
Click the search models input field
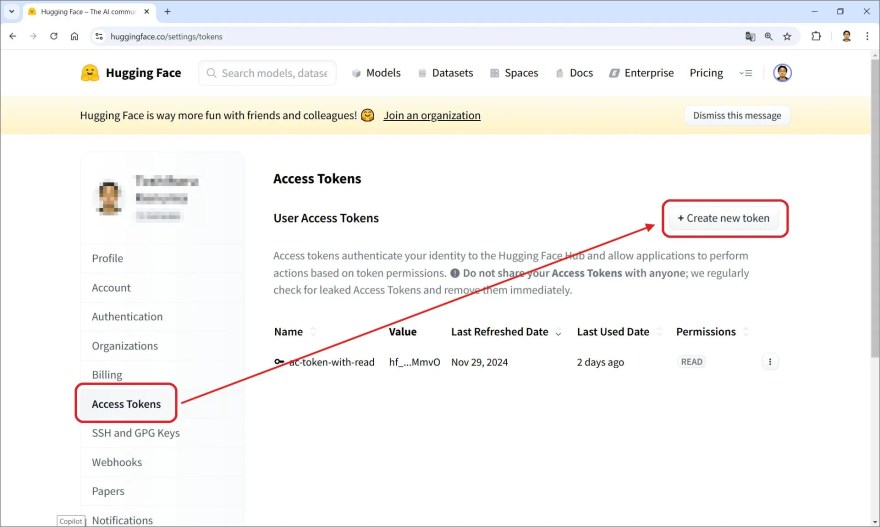pyautogui.click(x=267, y=73)
